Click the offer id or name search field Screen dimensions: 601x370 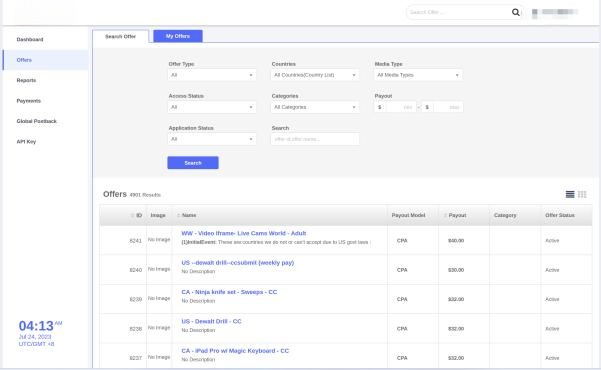[x=315, y=139]
